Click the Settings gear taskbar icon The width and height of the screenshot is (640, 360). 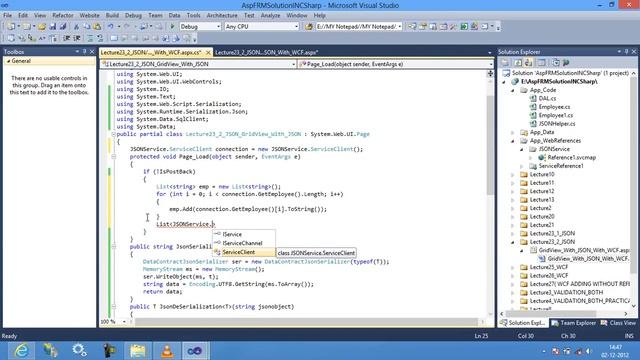click(79, 350)
